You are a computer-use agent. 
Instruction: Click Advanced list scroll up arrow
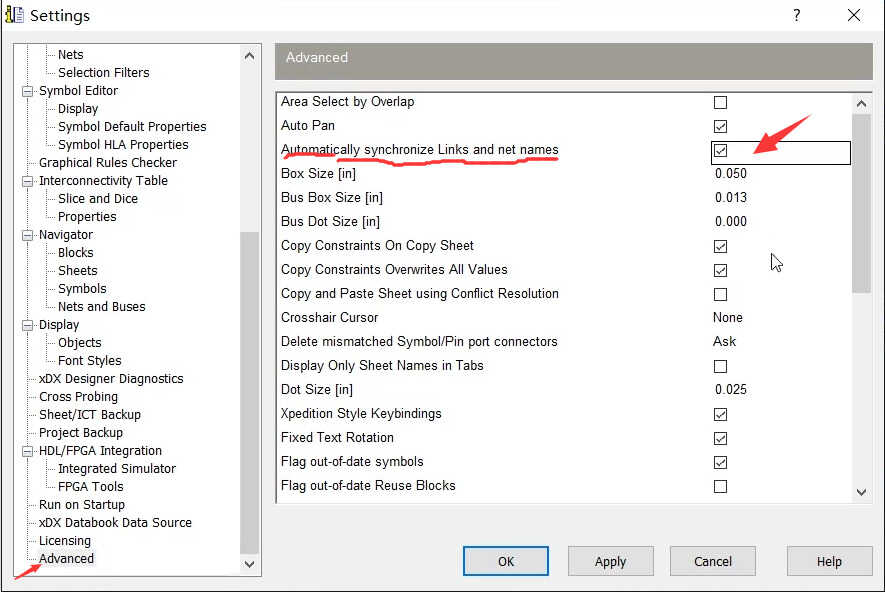[861, 104]
